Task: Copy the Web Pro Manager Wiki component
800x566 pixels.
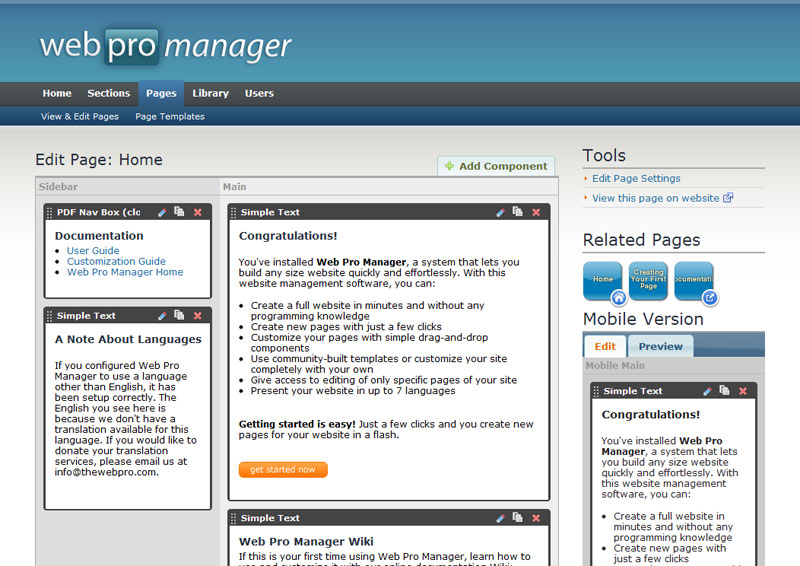Action: (x=517, y=517)
